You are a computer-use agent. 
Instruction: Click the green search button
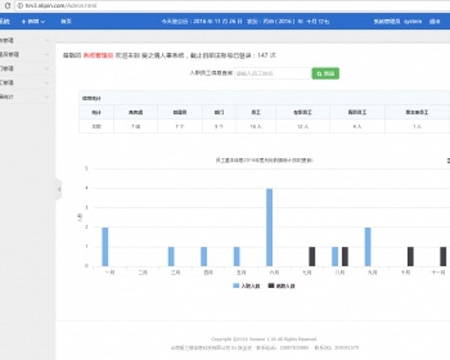325,73
